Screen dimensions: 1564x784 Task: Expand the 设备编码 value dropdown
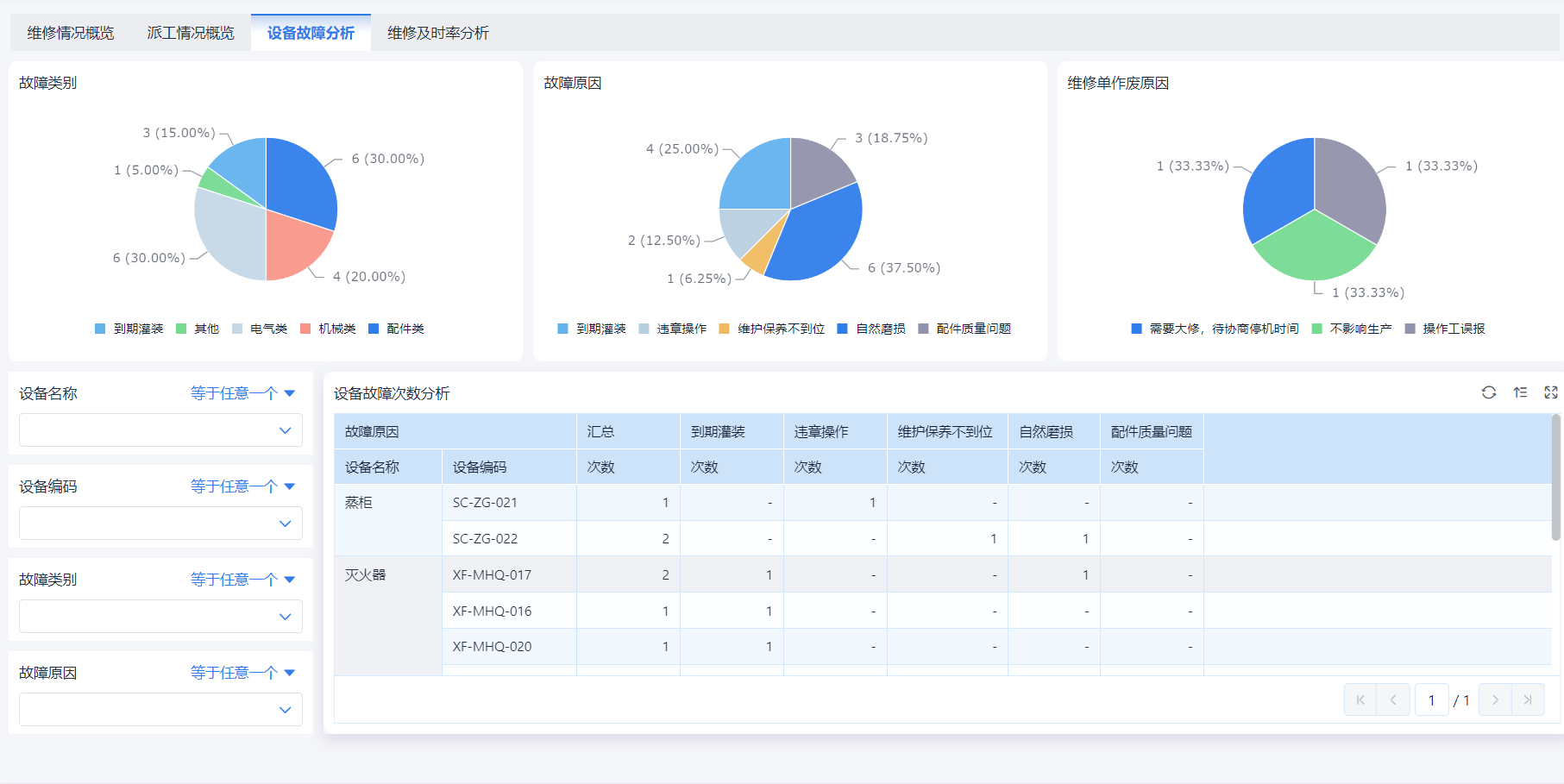tap(160, 524)
